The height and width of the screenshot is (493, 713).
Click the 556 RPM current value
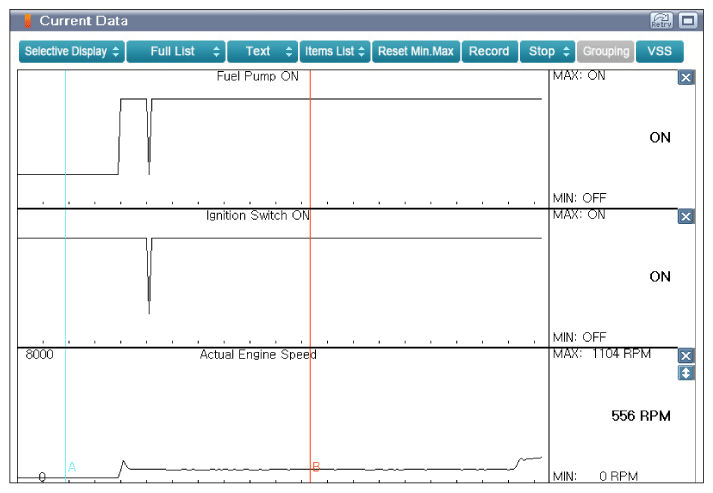(641, 416)
